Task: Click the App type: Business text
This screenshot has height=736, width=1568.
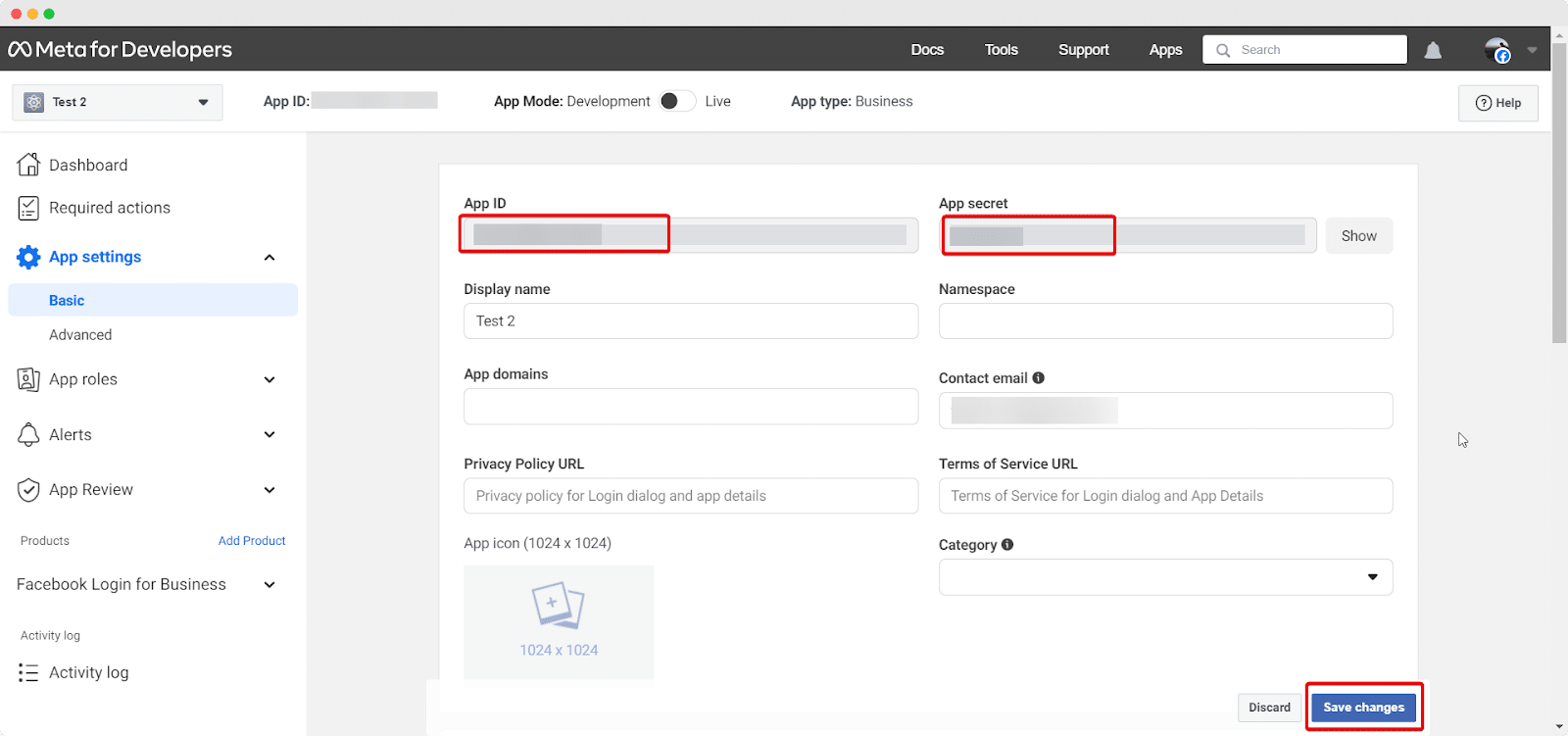Action: click(x=852, y=101)
